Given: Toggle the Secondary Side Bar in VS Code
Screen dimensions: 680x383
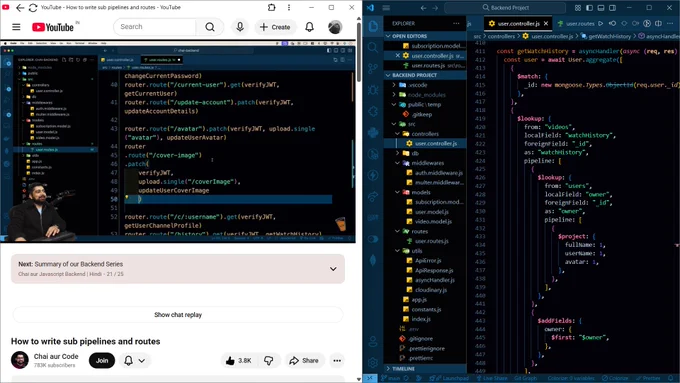Looking at the screenshot, I should pyautogui.click(x=612, y=8).
